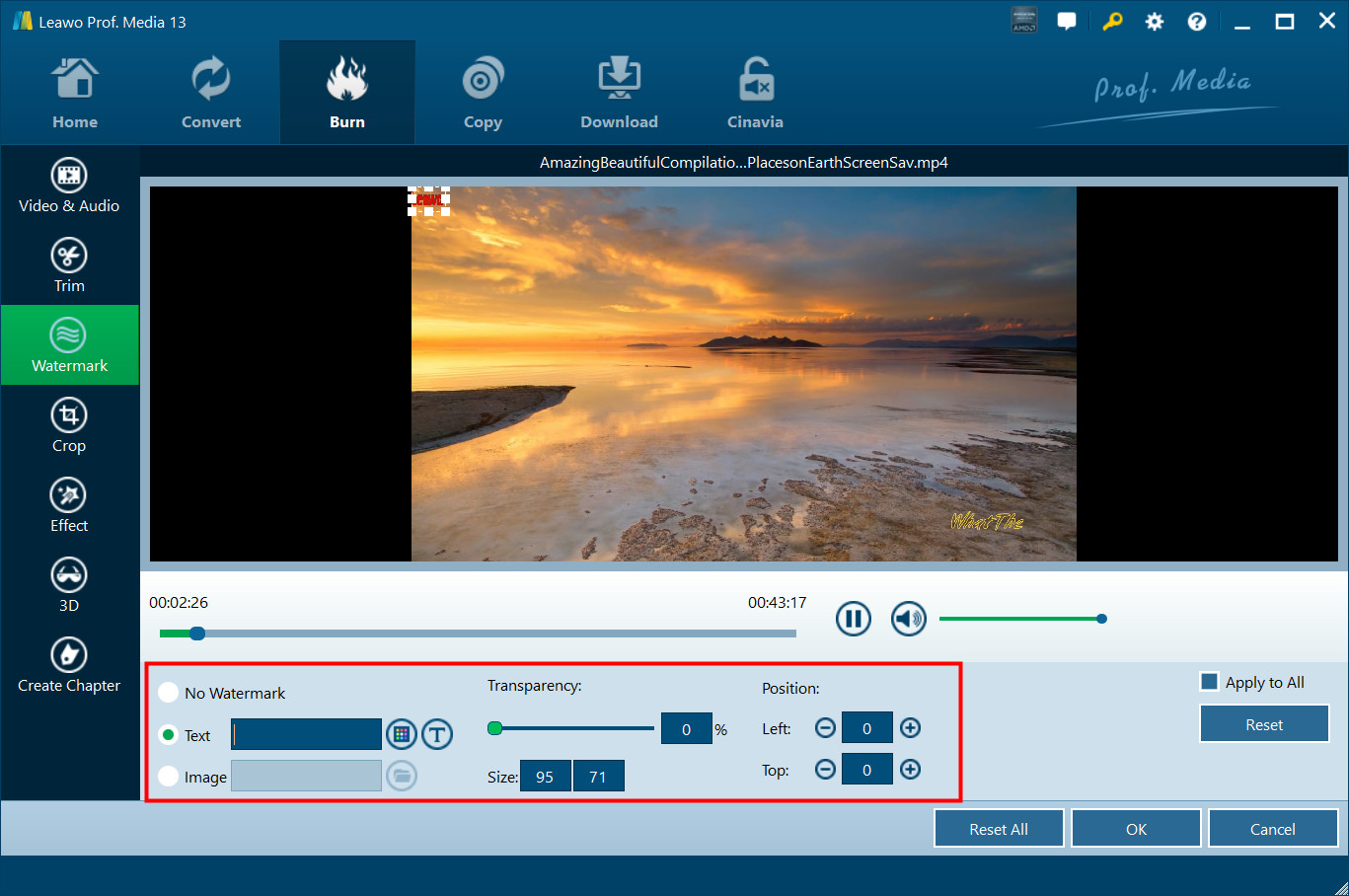This screenshot has height=896, width=1349.
Task: Open Create Chapter panel
Action: point(69,665)
